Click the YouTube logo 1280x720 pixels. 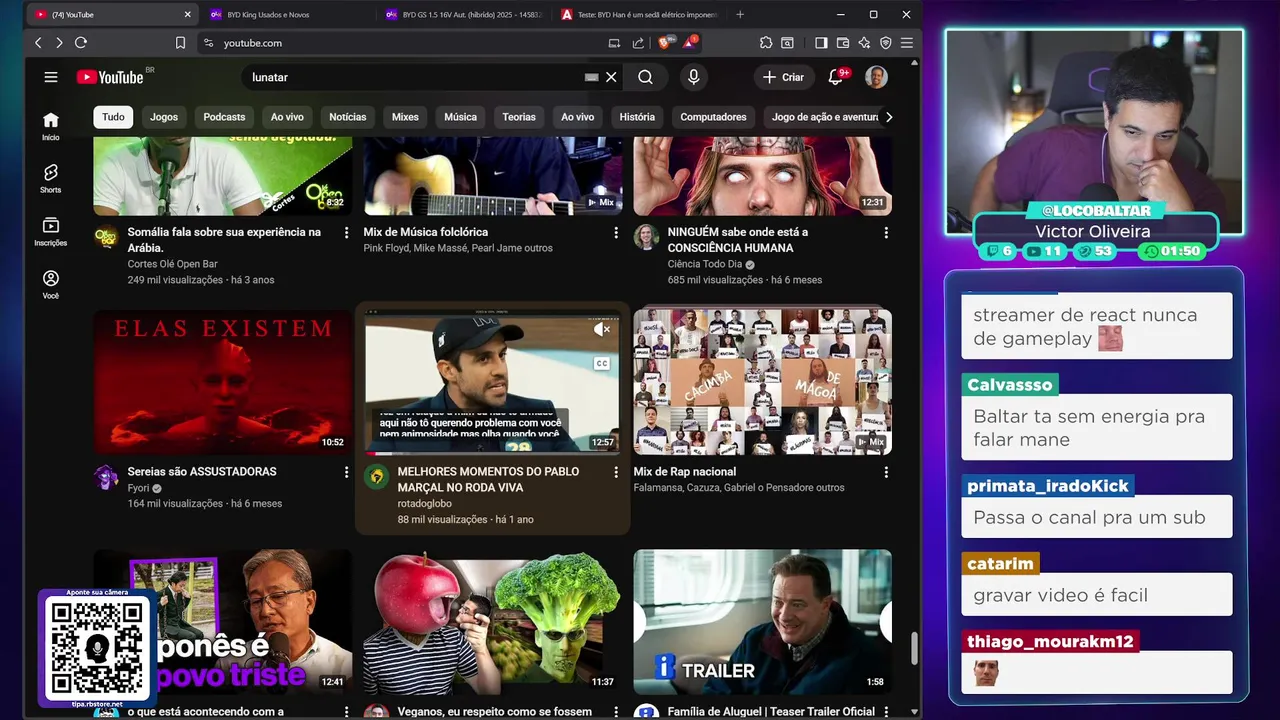[110, 77]
